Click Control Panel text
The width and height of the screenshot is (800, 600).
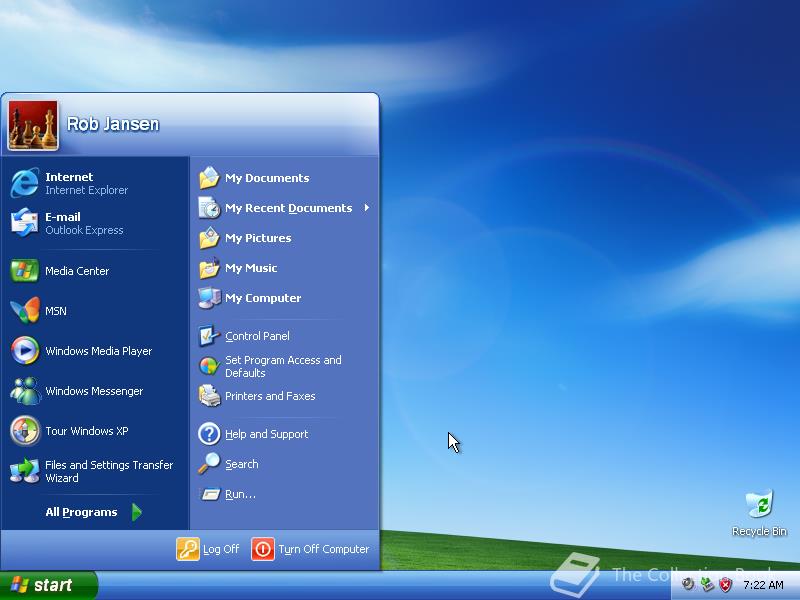point(257,336)
